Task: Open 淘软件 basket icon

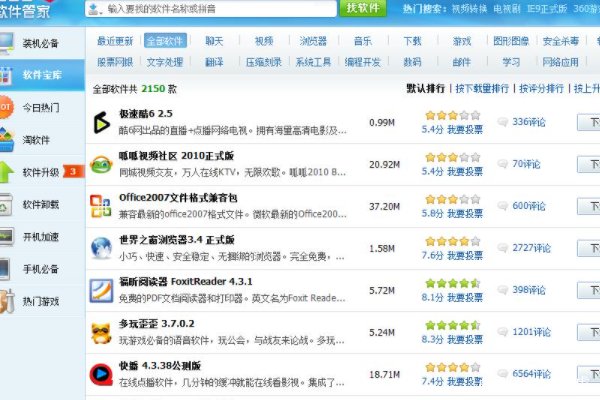Action: click(x=7, y=140)
